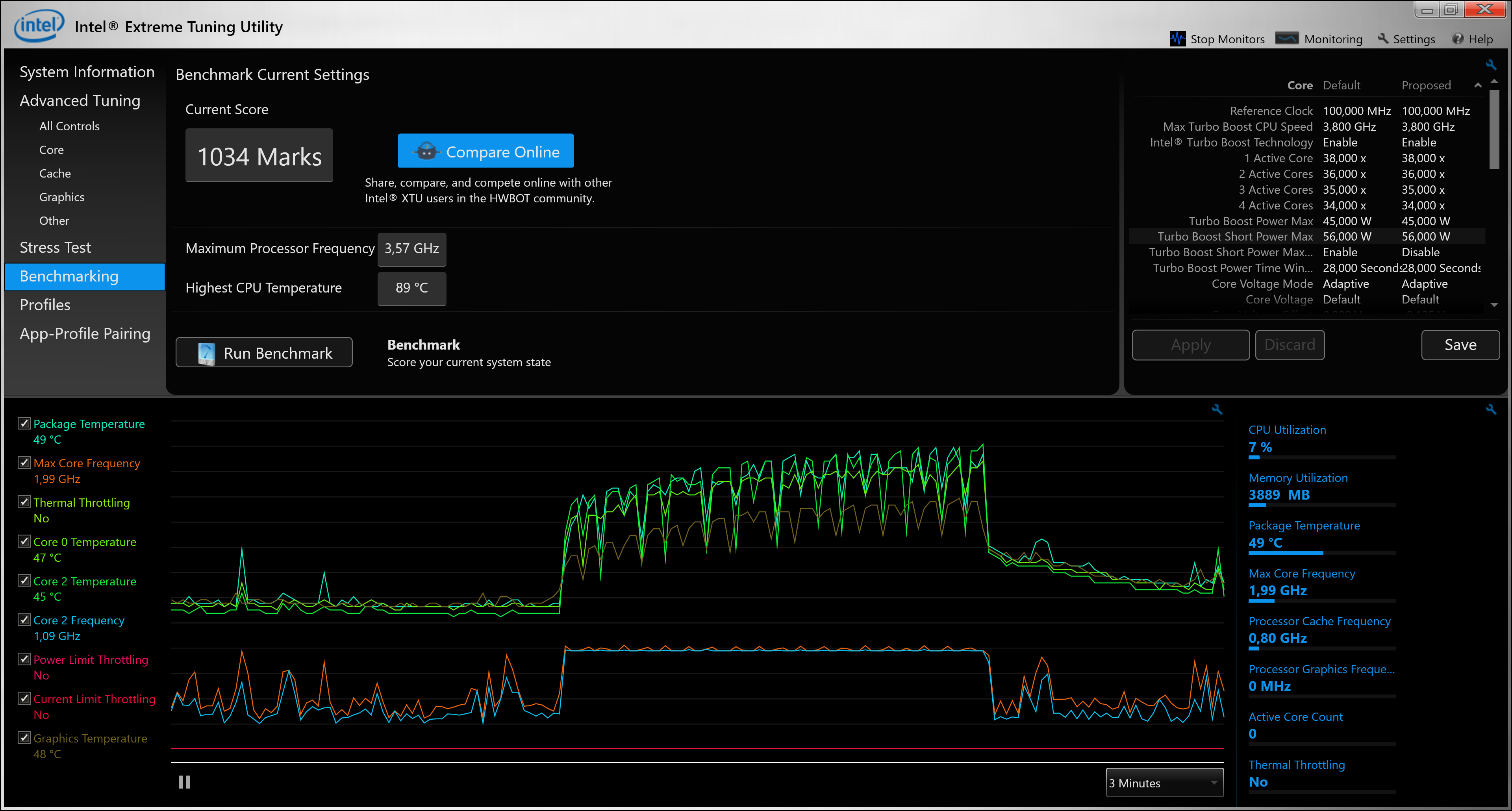This screenshot has height=811, width=1512.
Task: Select All Controls under Advanced Tuning
Action: click(x=69, y=126)
